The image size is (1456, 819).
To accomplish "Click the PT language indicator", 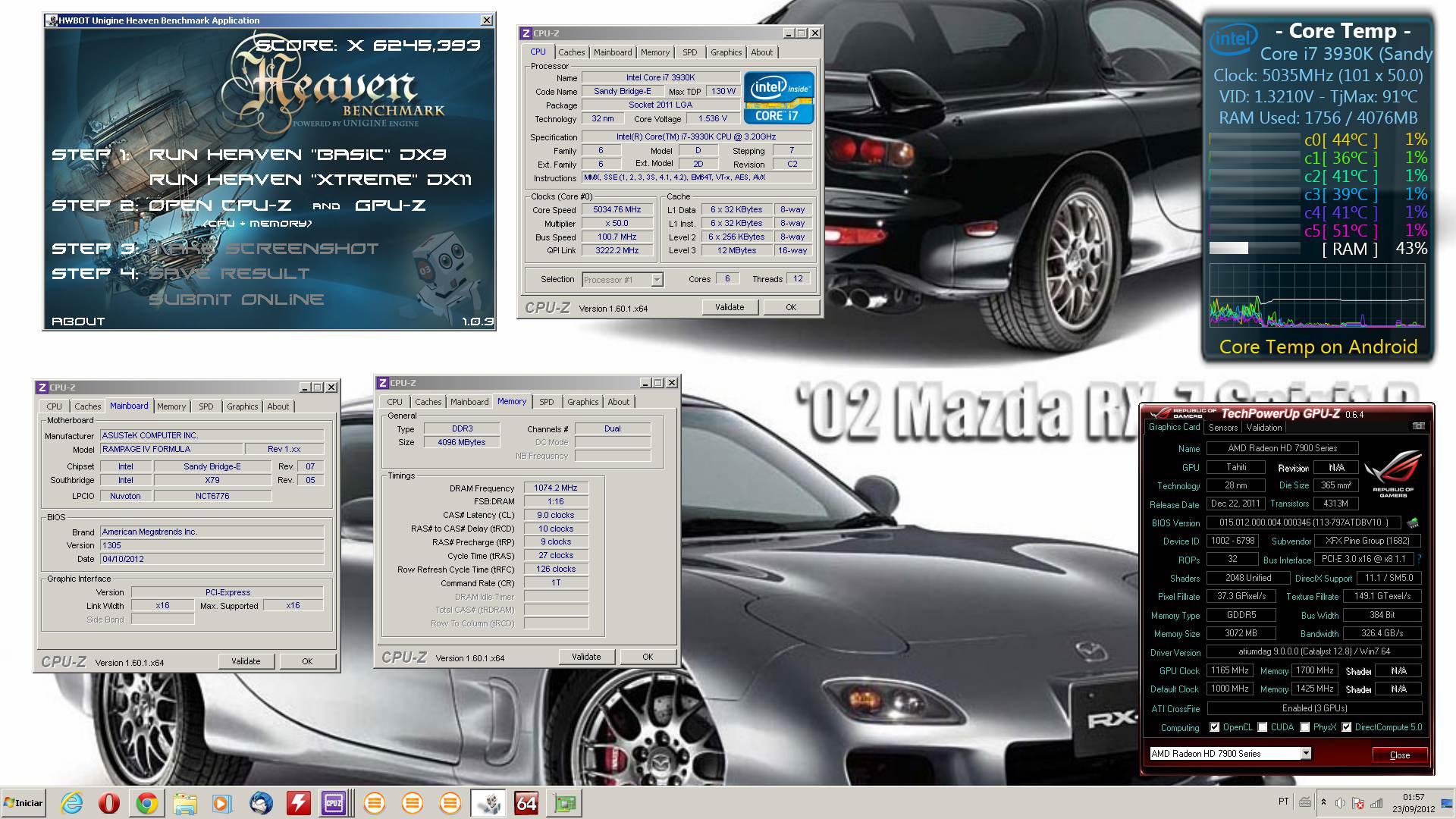I will (x=1283, y=802).
